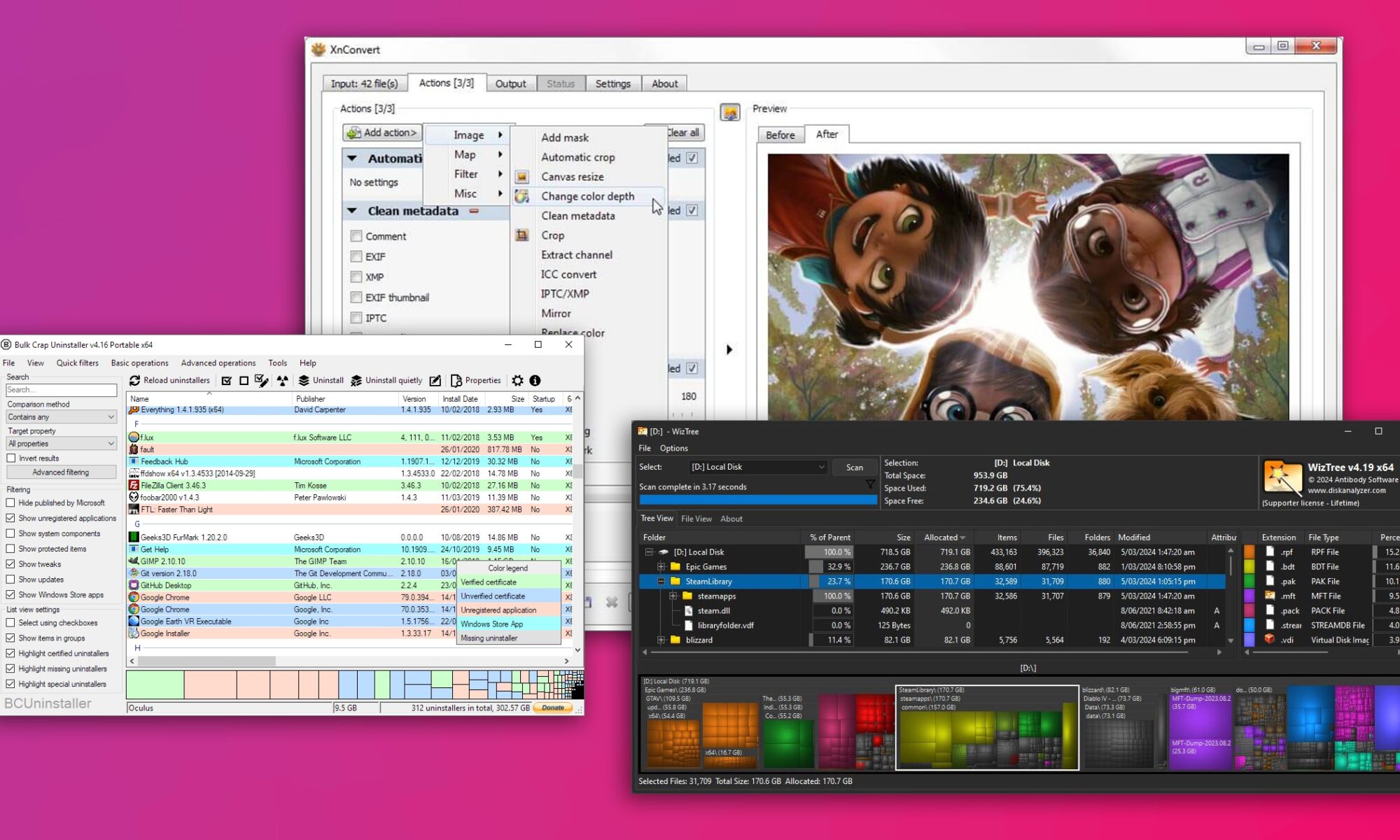Open BCUninstaller settings gear icon

[517, 381]
